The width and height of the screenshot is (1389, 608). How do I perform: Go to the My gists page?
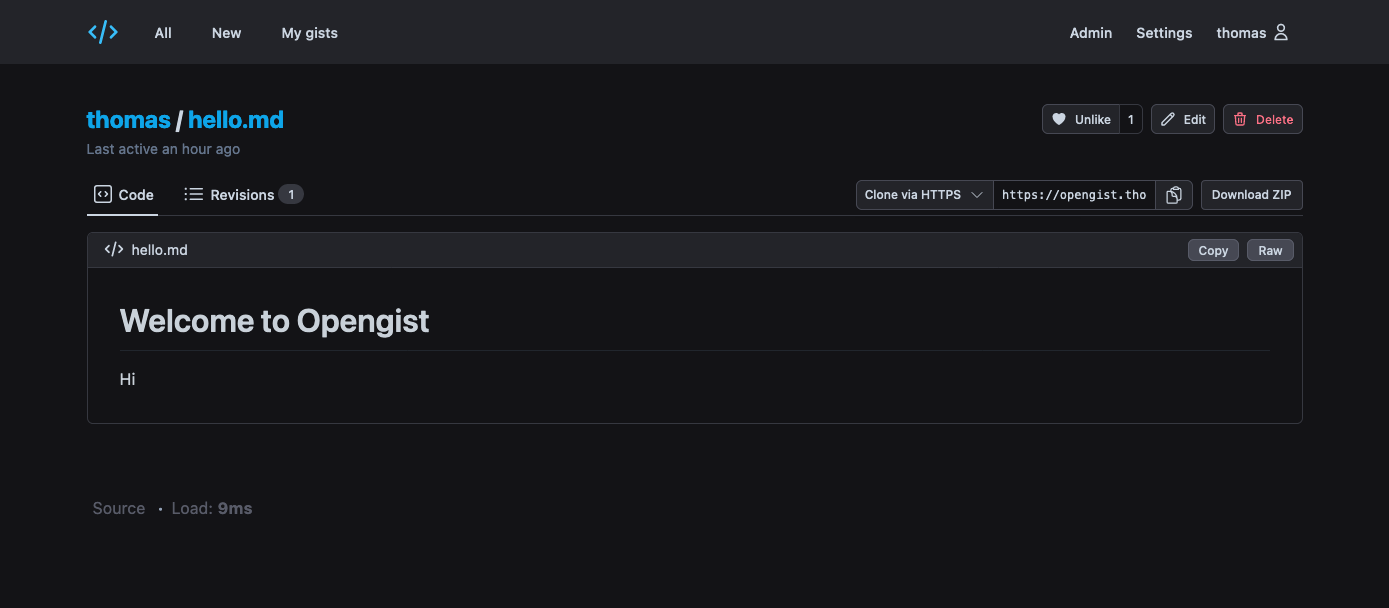click(x=310, y=33)
